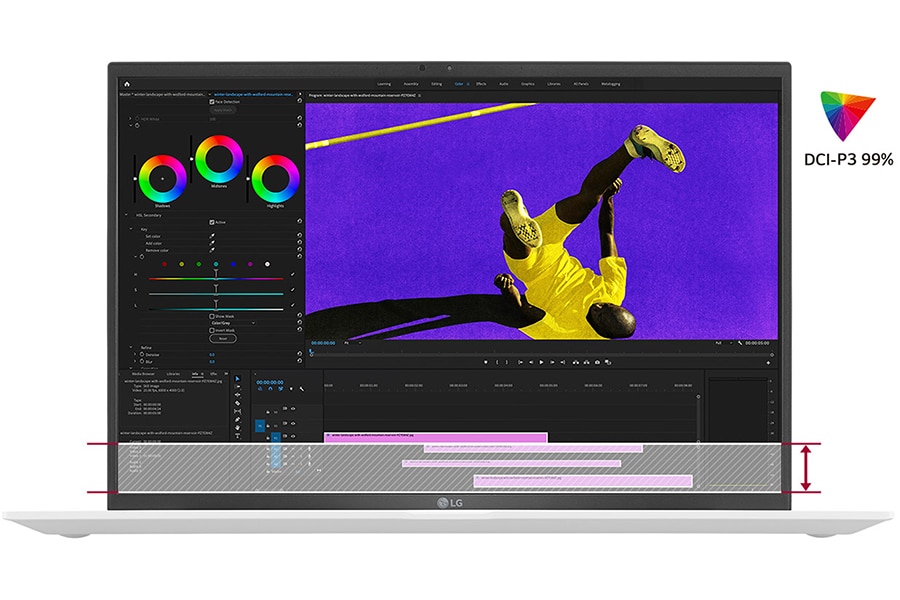The image size is (900, 600).
Task: Collapse the Key section
Action: (x=131, y=229)
